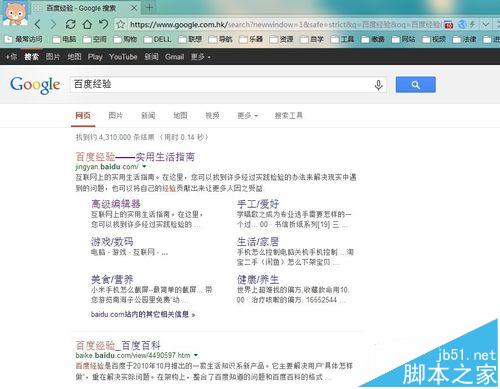Open the 自学 bookmark folder
500x389 pixels.
312,39
